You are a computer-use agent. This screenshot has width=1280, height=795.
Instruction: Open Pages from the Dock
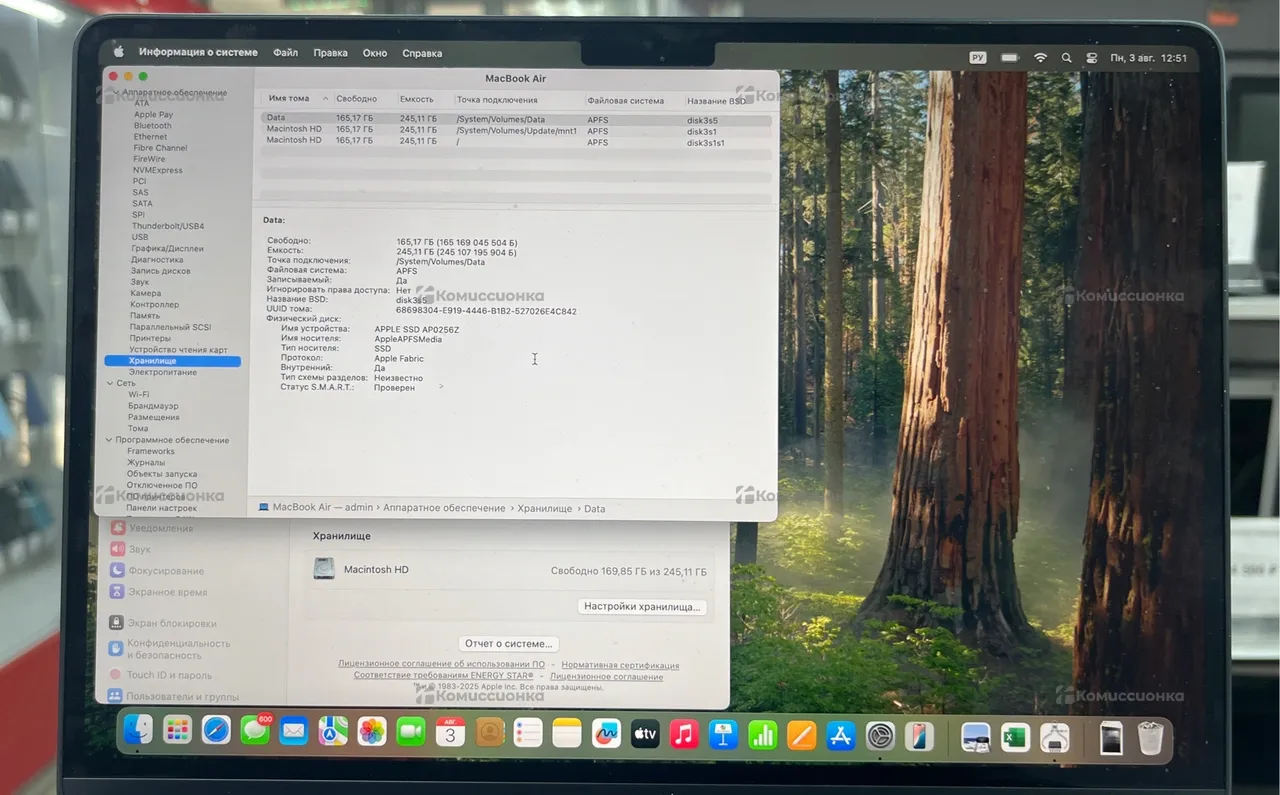[802, 736]
